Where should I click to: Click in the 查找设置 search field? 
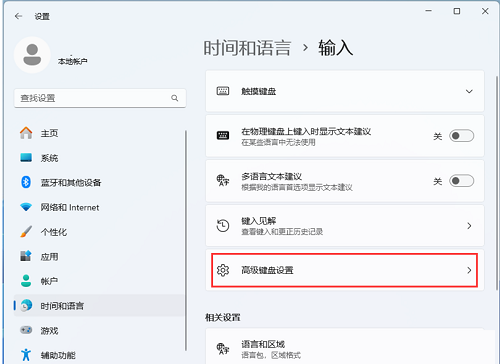[x=100, y=98]
